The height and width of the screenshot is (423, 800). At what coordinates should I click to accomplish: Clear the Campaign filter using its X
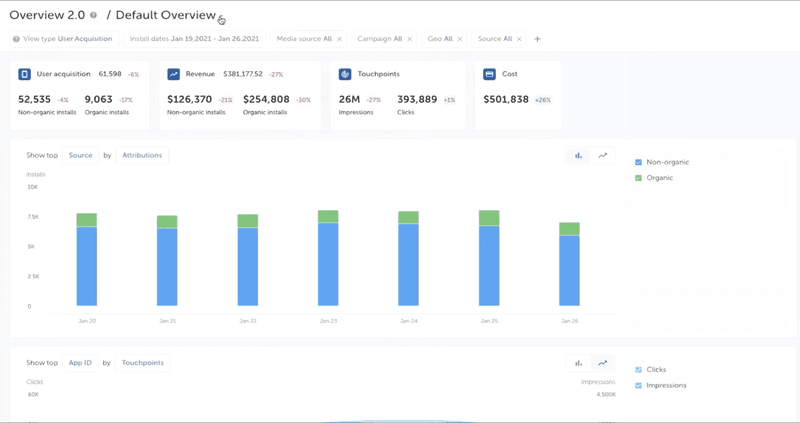pyautogui.click(x=411, y=39)
